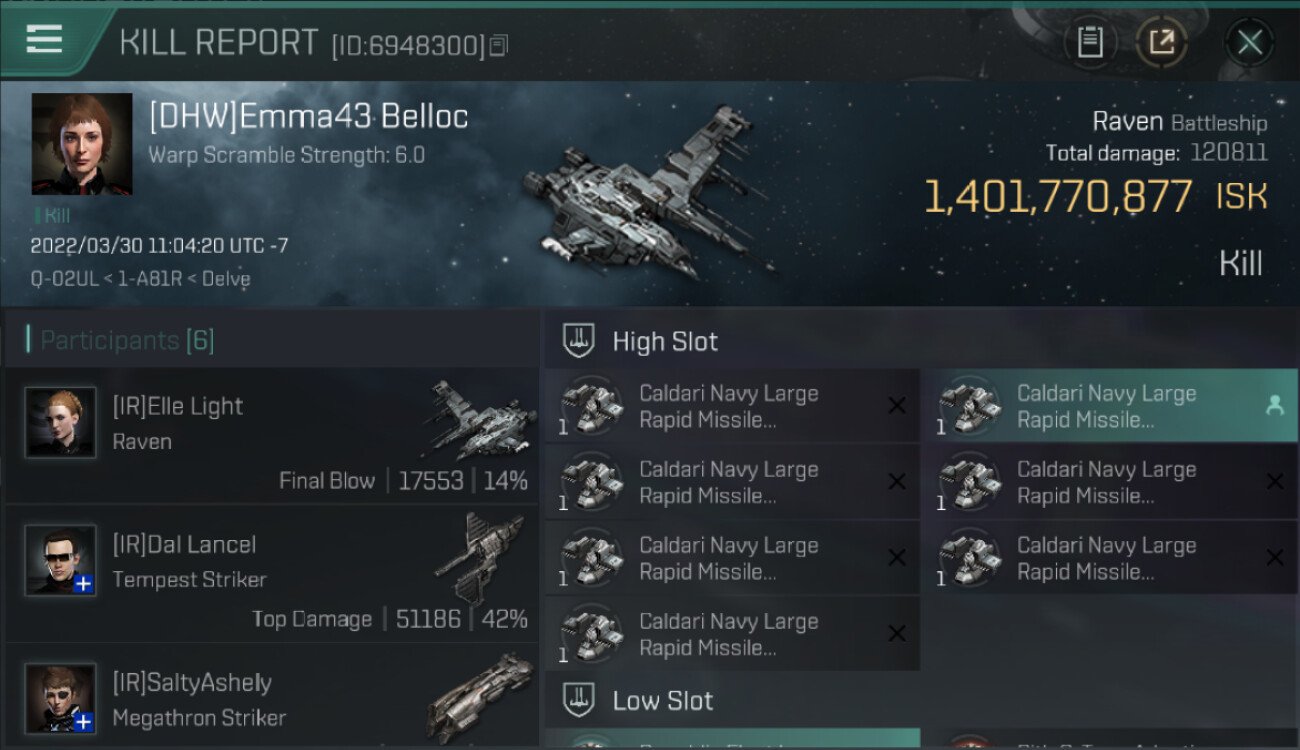Image resolution: width=1300 pixels, height=750 pixels.
Task: Click the clipboard report icon
Action: pyautogui.click(x=1089, y=42)
